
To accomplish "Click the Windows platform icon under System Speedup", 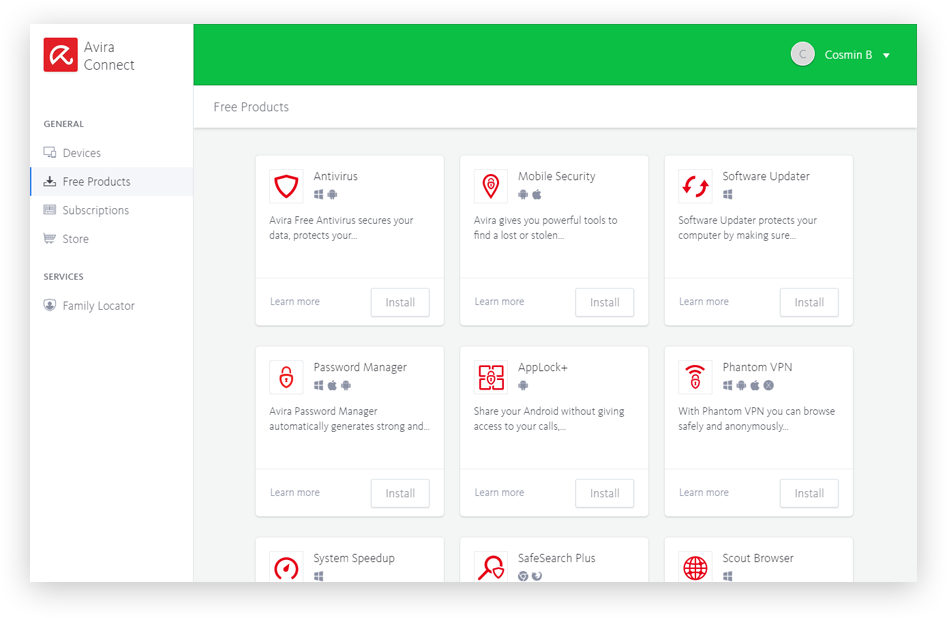I will pyautogui.click(x=318, y=576).
